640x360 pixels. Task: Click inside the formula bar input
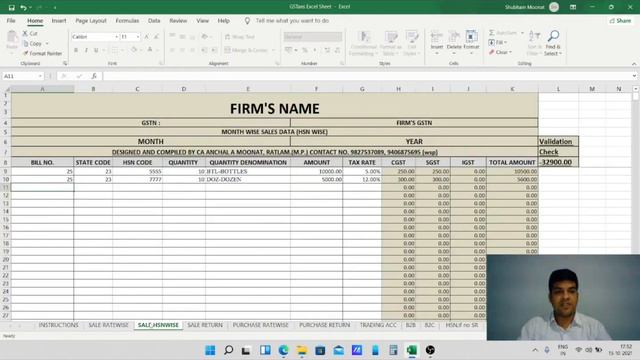[x=367, y=76]
